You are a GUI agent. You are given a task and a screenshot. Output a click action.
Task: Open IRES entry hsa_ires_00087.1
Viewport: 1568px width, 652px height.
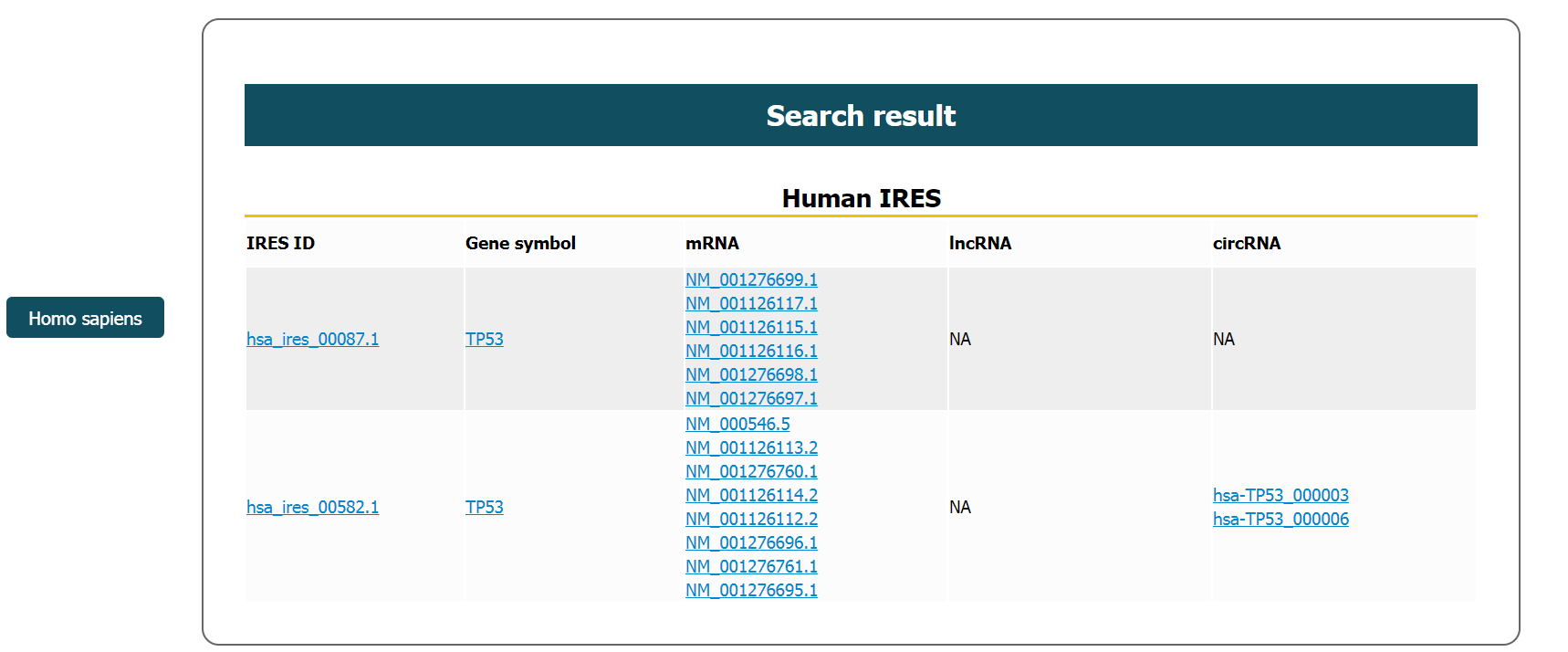pyautogui.click(x=312, y=339)
